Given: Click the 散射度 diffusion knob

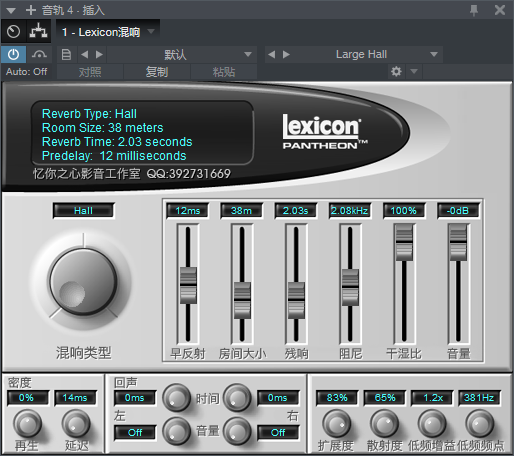Looking at the screenshot, I should pos(385,424).
